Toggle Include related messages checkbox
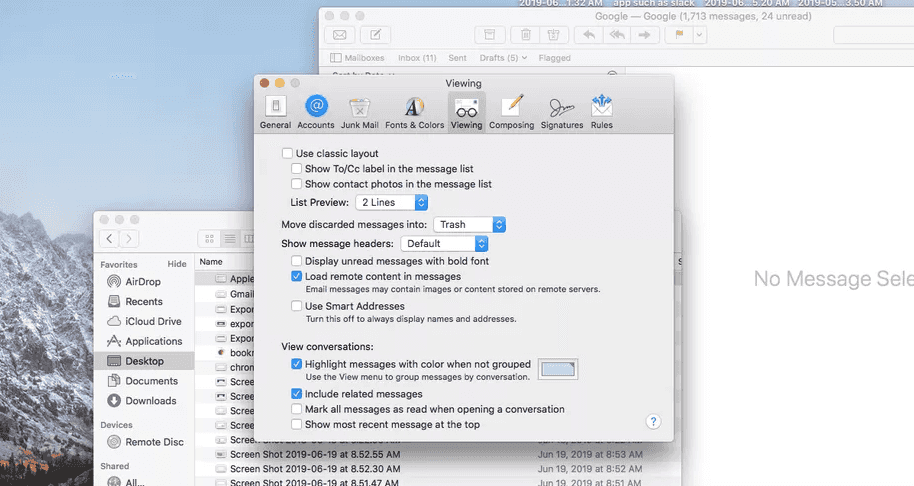The height and width of the screenshot is (486, 914). pos(297,394)
